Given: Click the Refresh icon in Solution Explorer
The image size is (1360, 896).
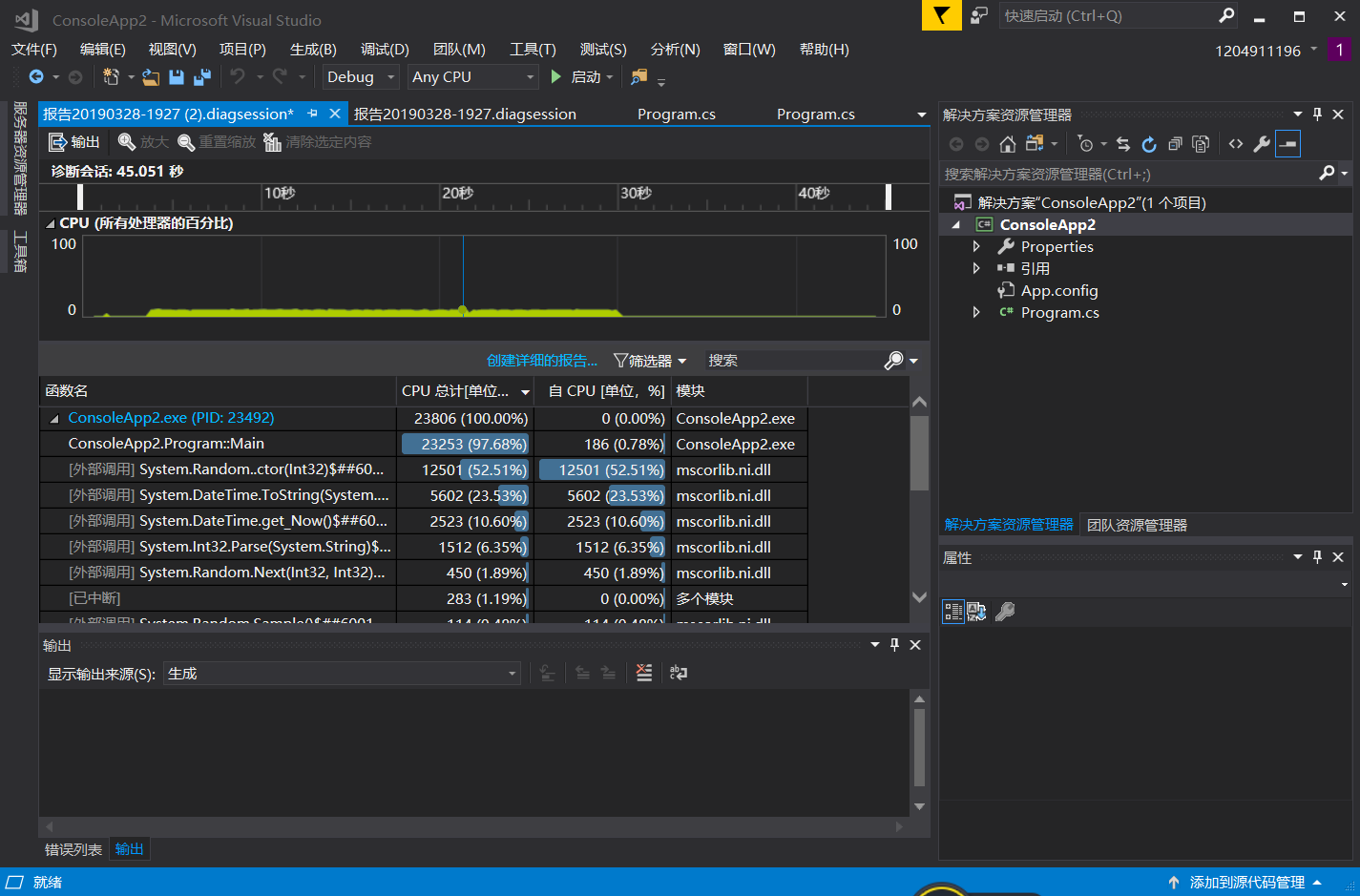Looking at the screenshot, I should point(1149,144).
